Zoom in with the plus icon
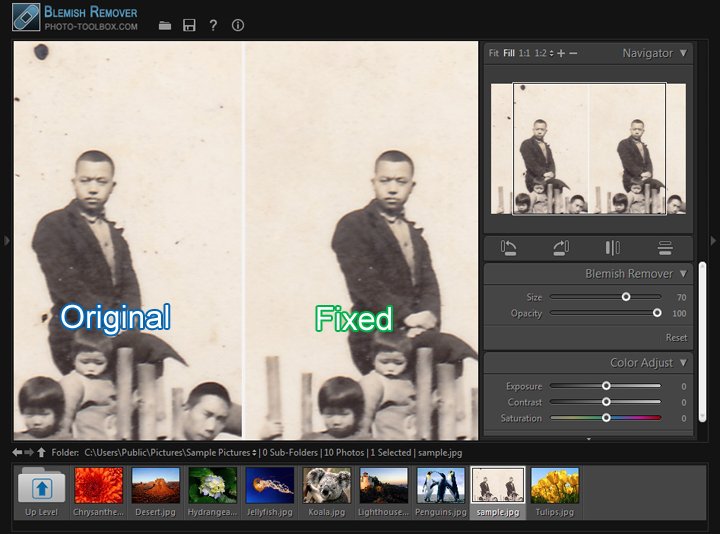 point(560,53)
